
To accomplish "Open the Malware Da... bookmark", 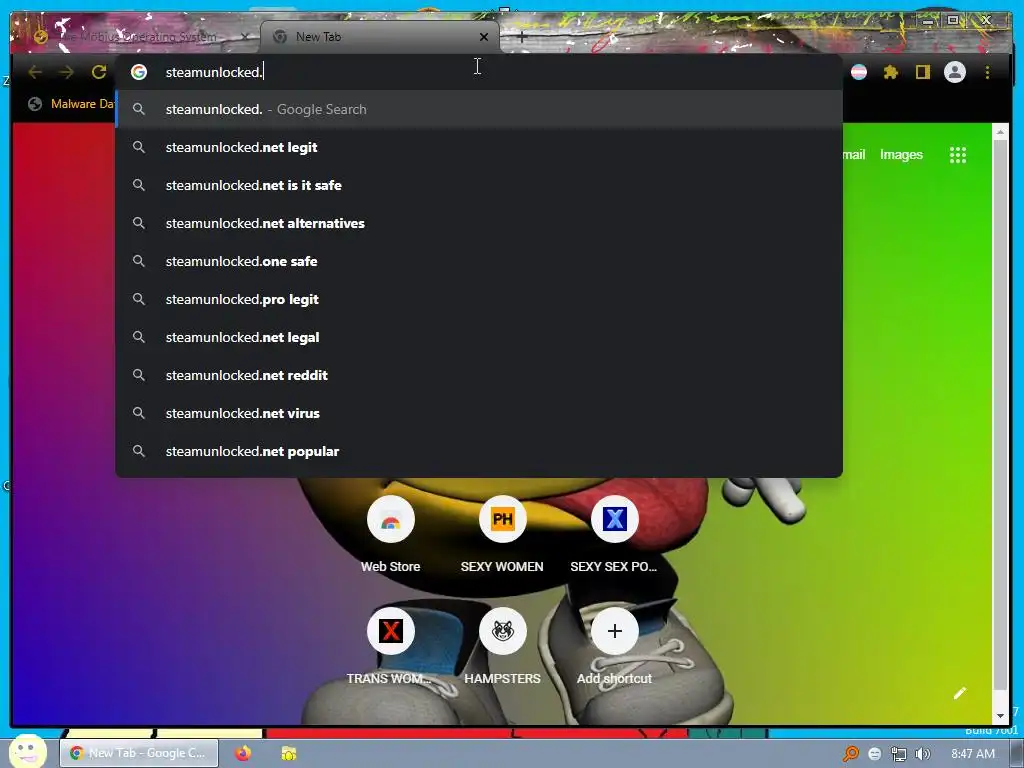I will tap(71, 104).
